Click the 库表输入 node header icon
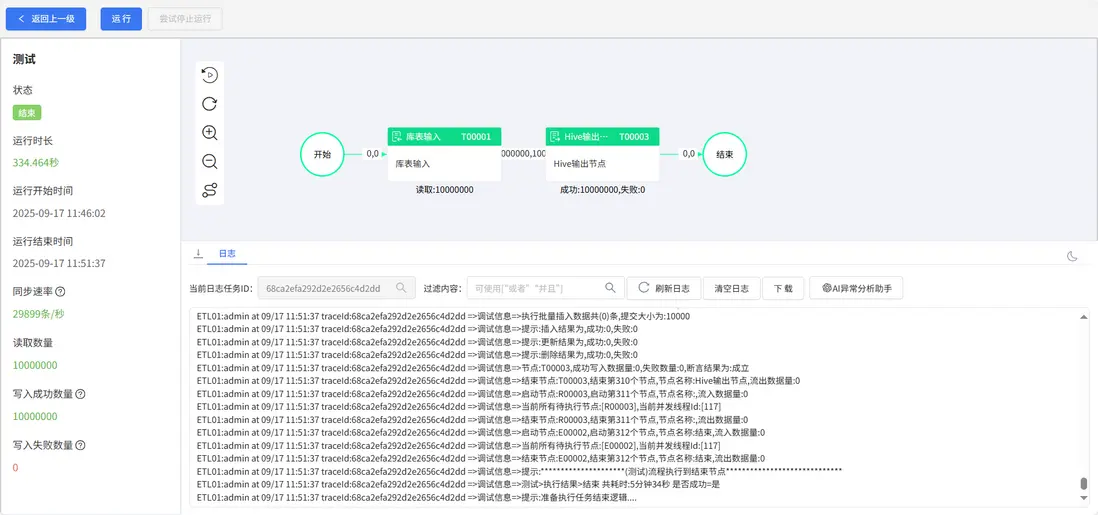 (396, 137)
